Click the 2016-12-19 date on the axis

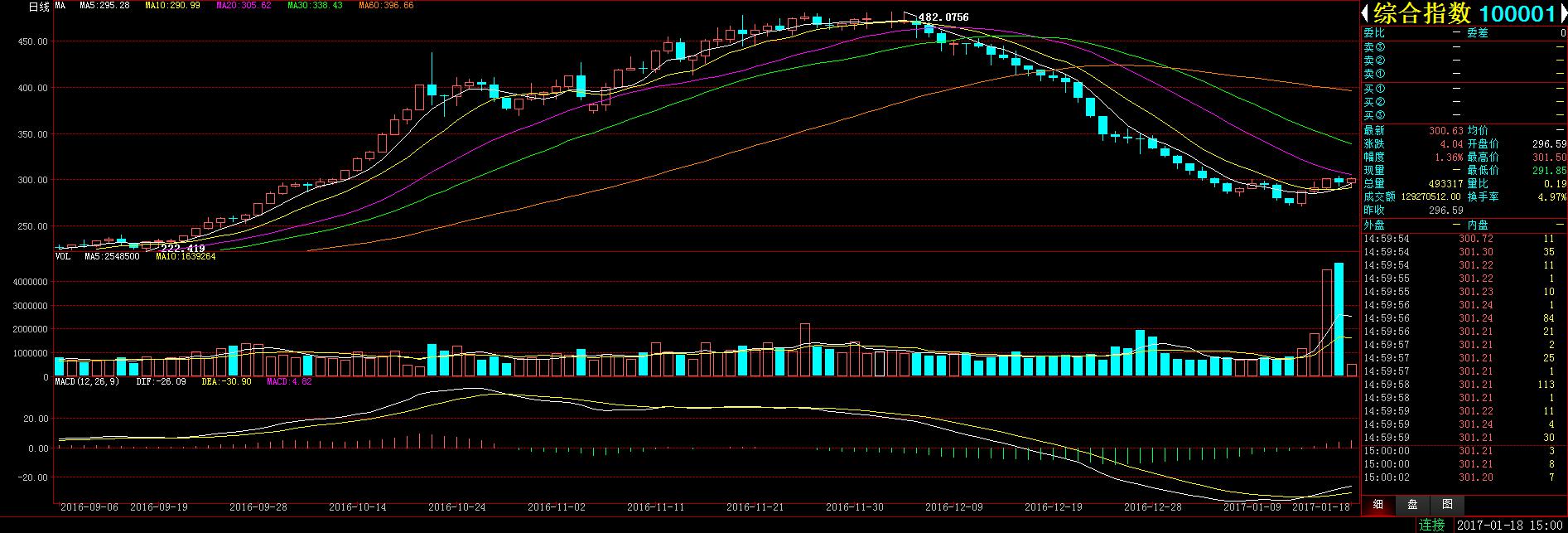(1054, 506)
